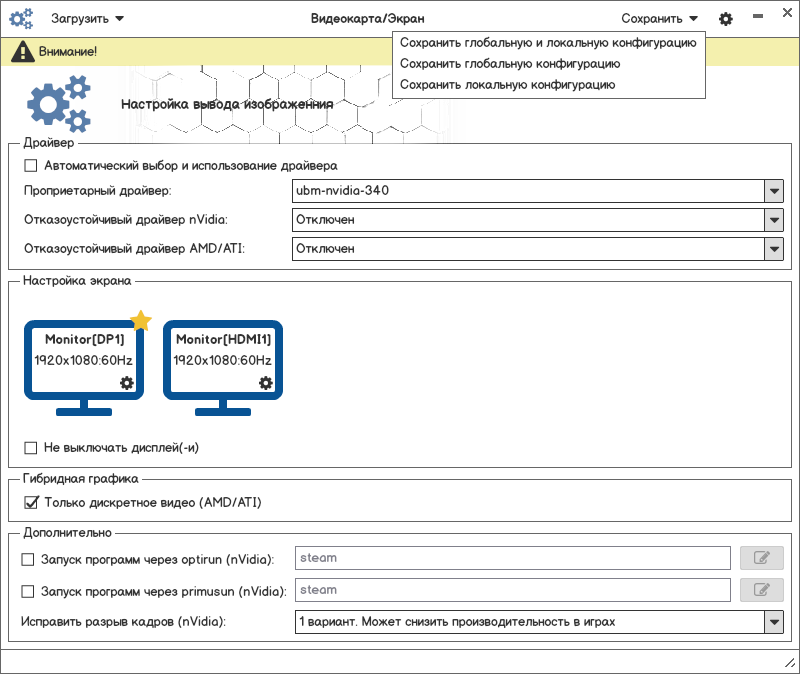
Task: Select the Monitor[HDMI1] display thumbnail
Action: [x=223, y=367]
